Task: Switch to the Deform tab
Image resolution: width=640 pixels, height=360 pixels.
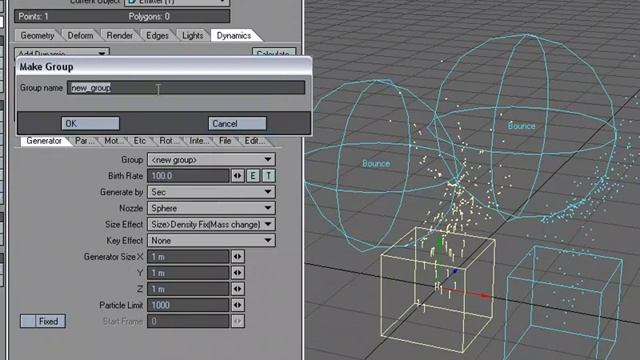Action: (80, 36)
